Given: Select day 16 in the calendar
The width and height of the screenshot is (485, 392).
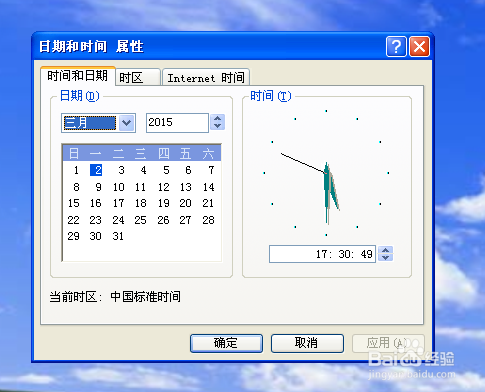Looking at the screenshot, I should [96, 203].
